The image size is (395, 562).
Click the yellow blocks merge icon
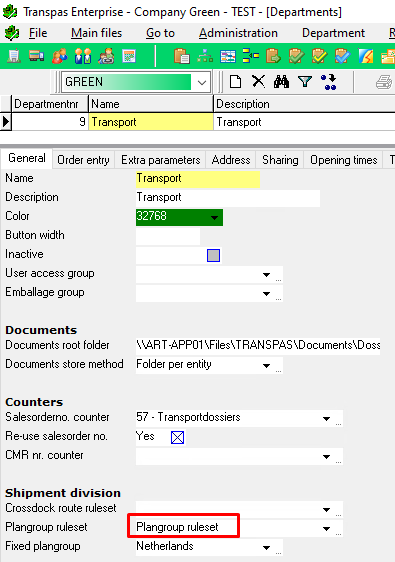coord(251,56)
